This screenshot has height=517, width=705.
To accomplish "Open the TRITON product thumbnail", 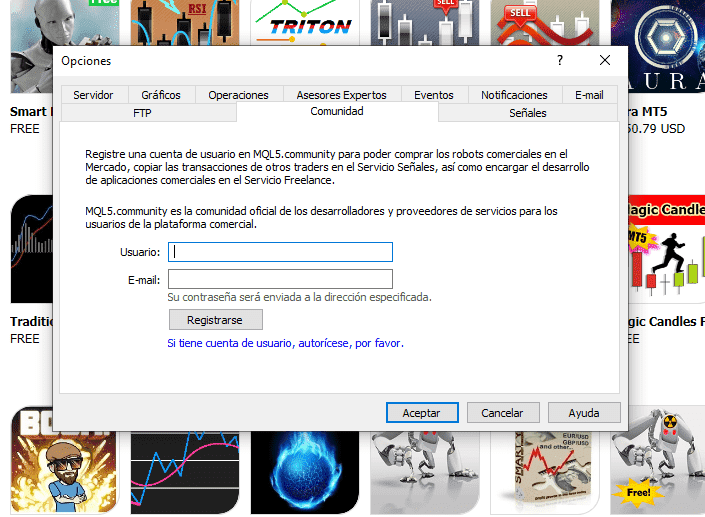I will coord(305,22).
